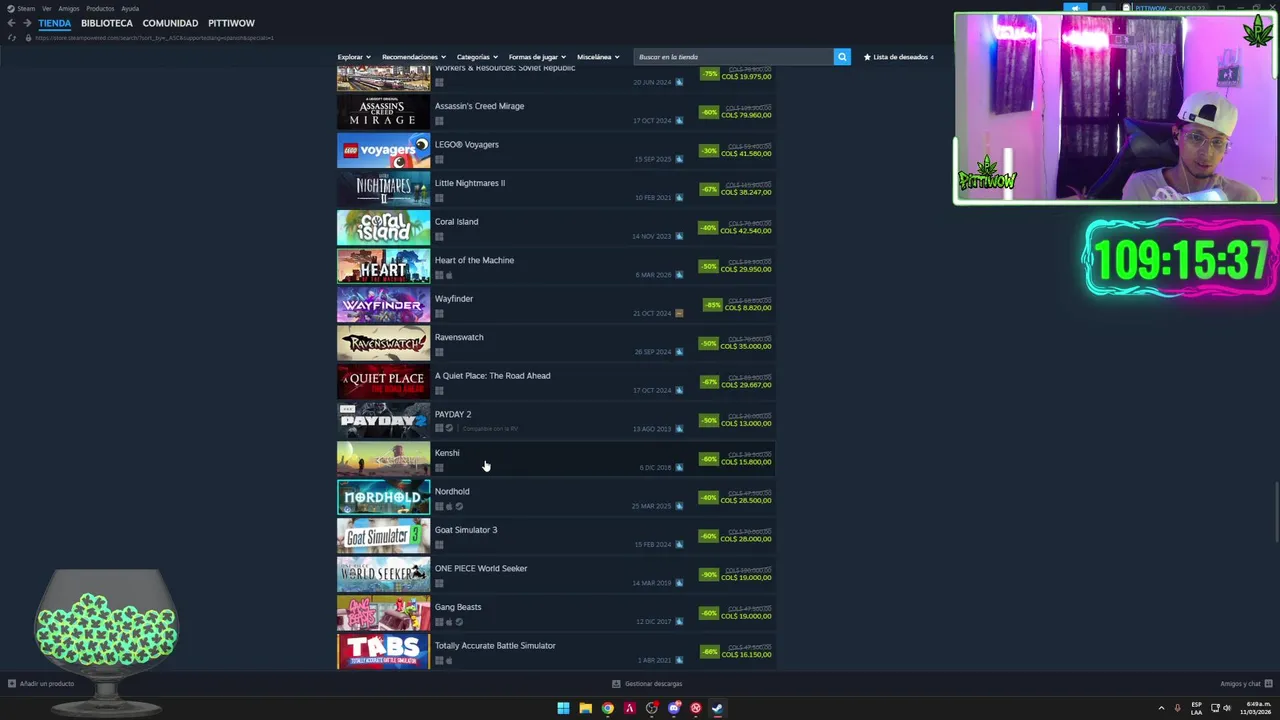Open Google Chrome from the taskbar
The width and height of the screenshot is (1280, 720).
coord(607,708)
